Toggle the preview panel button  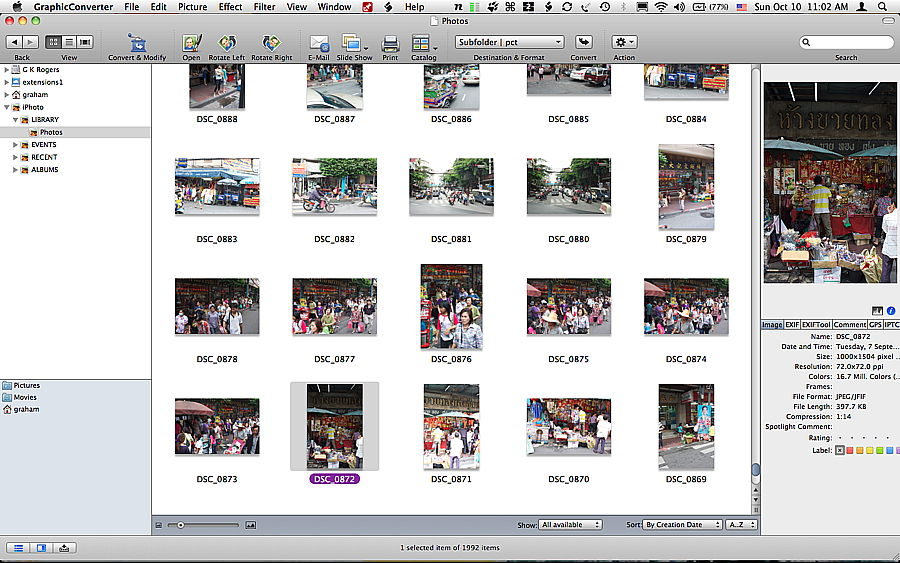tap(41, 548)
